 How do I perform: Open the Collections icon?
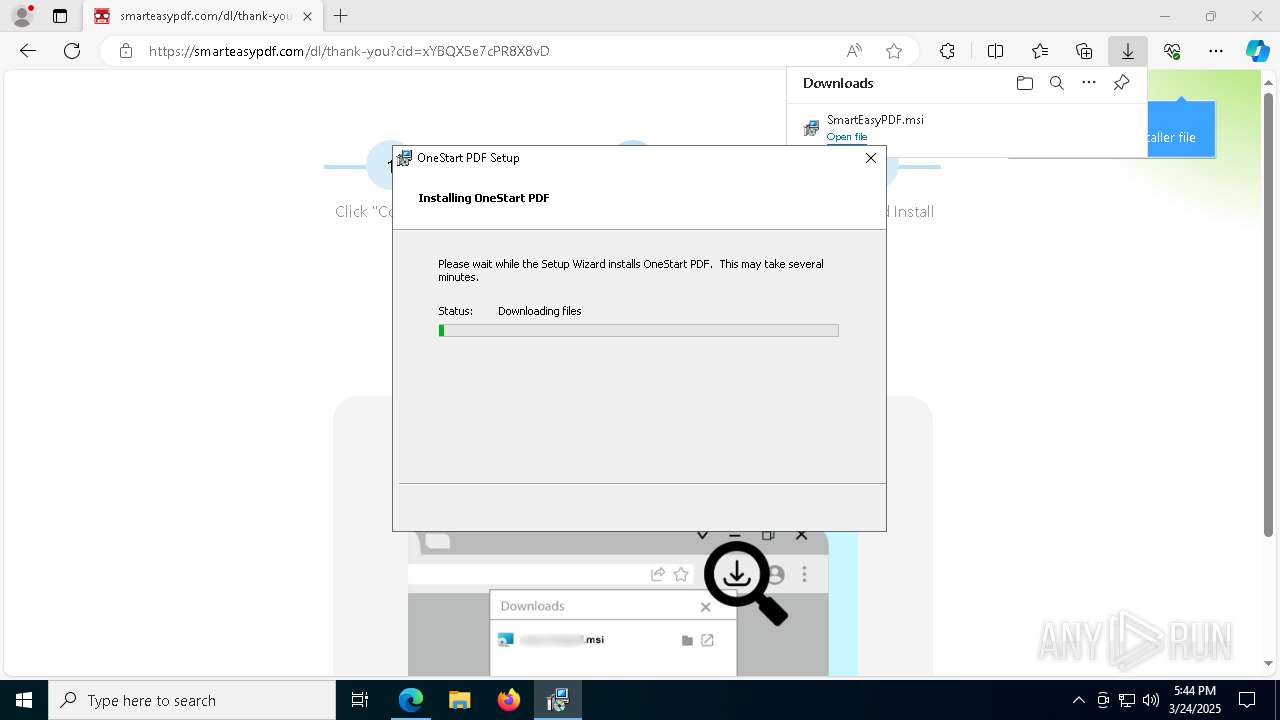coord(1084,51)
